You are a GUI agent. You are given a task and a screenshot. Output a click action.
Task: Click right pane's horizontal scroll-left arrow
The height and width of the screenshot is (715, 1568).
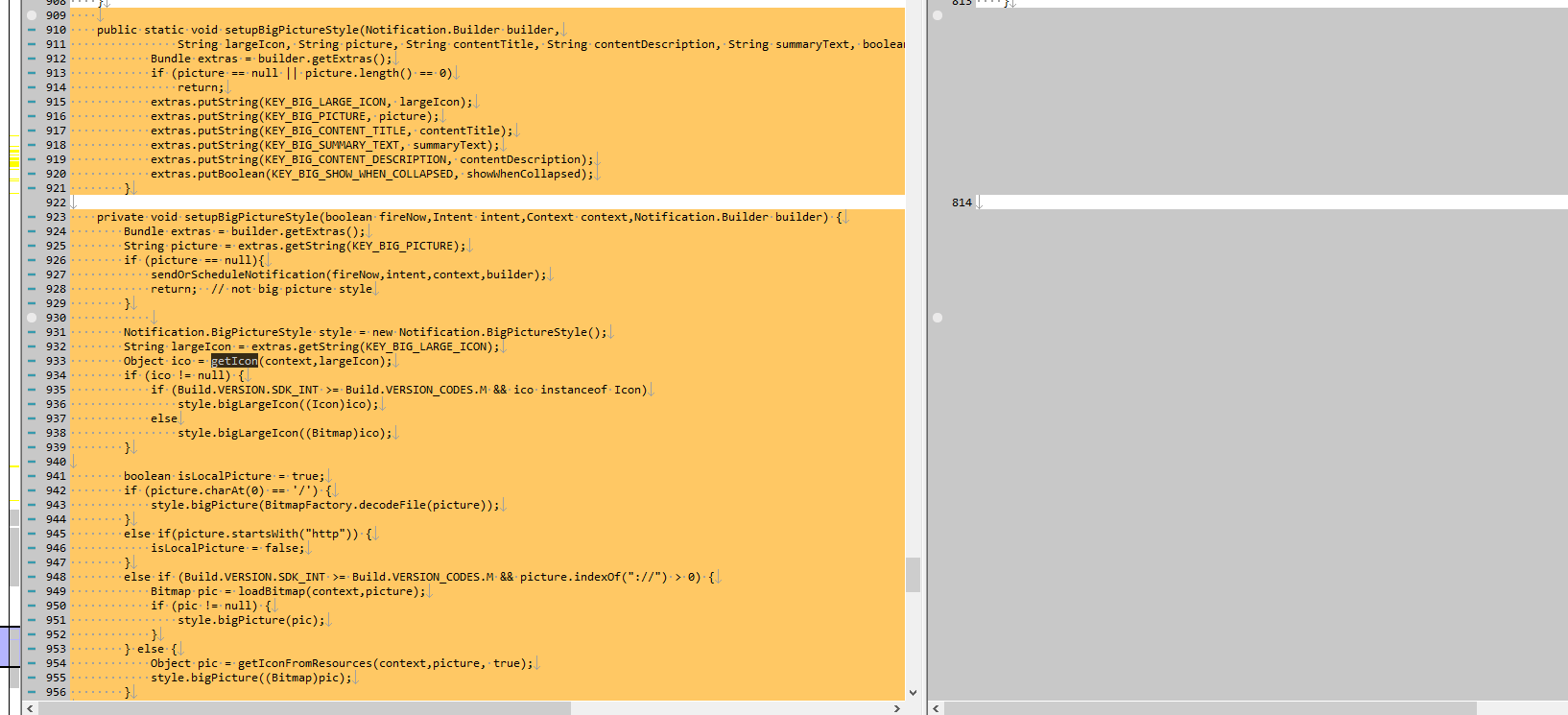point(937,708)
